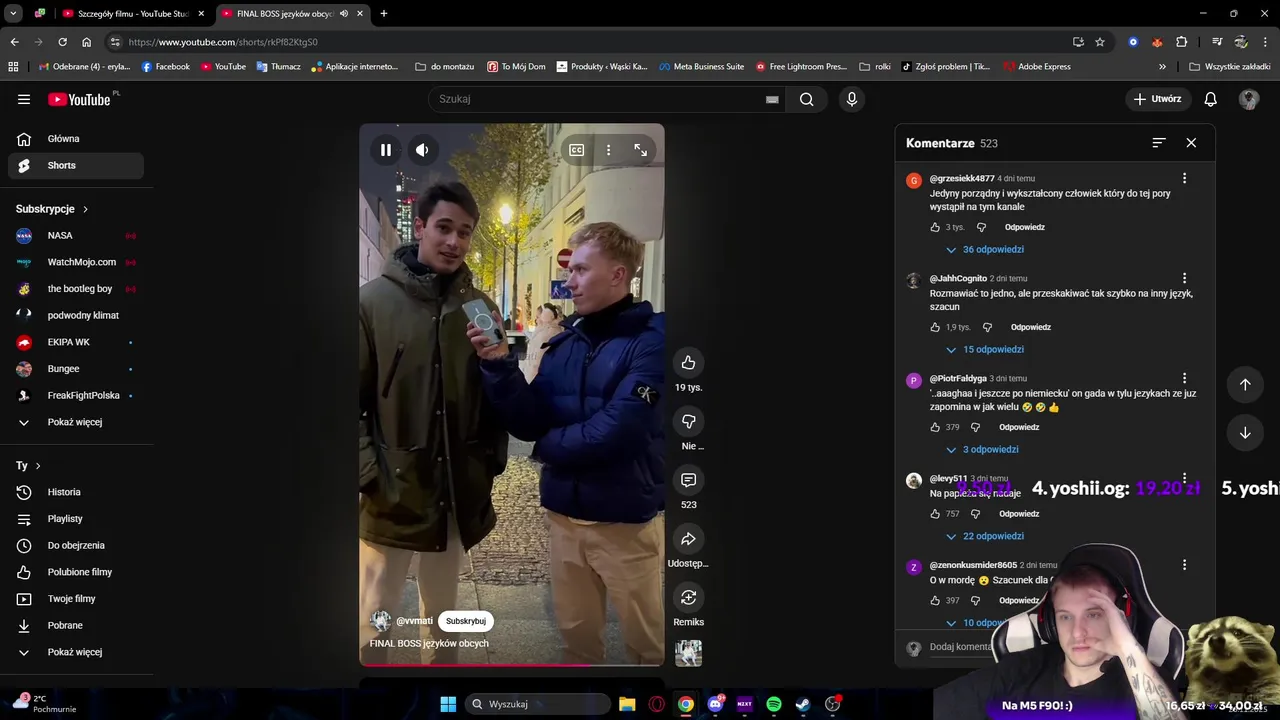The image size is (1280, 720).
Task: Toggle closed captions on the video
Action: (577, 150)
